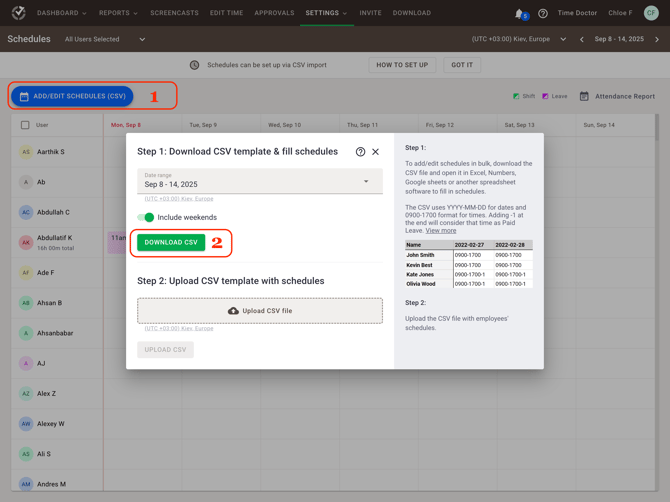The width and height of the screenshot is (670, 502).
Task: Click Andres M avatar
Action: (x=26, y=484)
